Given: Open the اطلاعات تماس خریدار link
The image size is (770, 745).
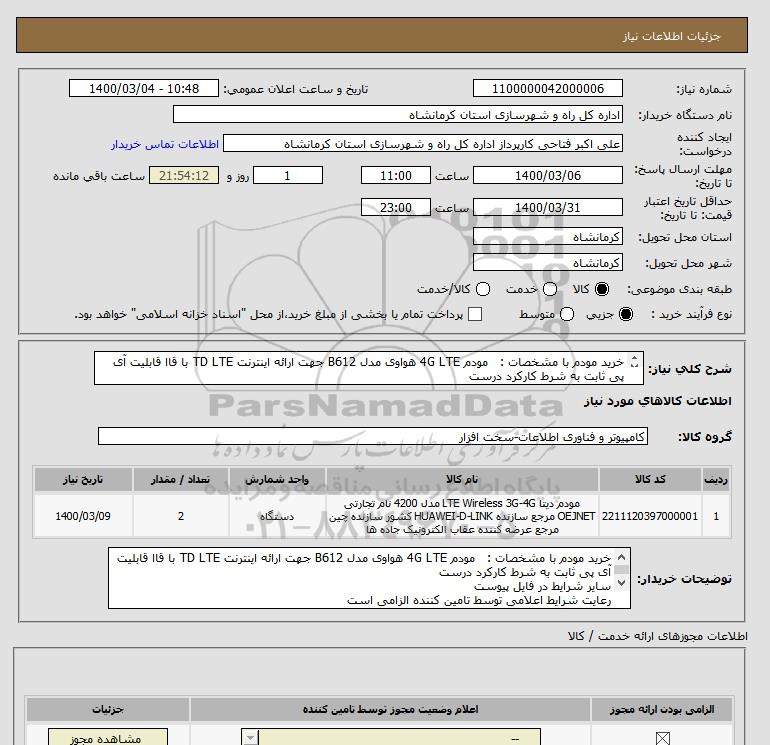Looking at the screenshot, I should 165,144.
